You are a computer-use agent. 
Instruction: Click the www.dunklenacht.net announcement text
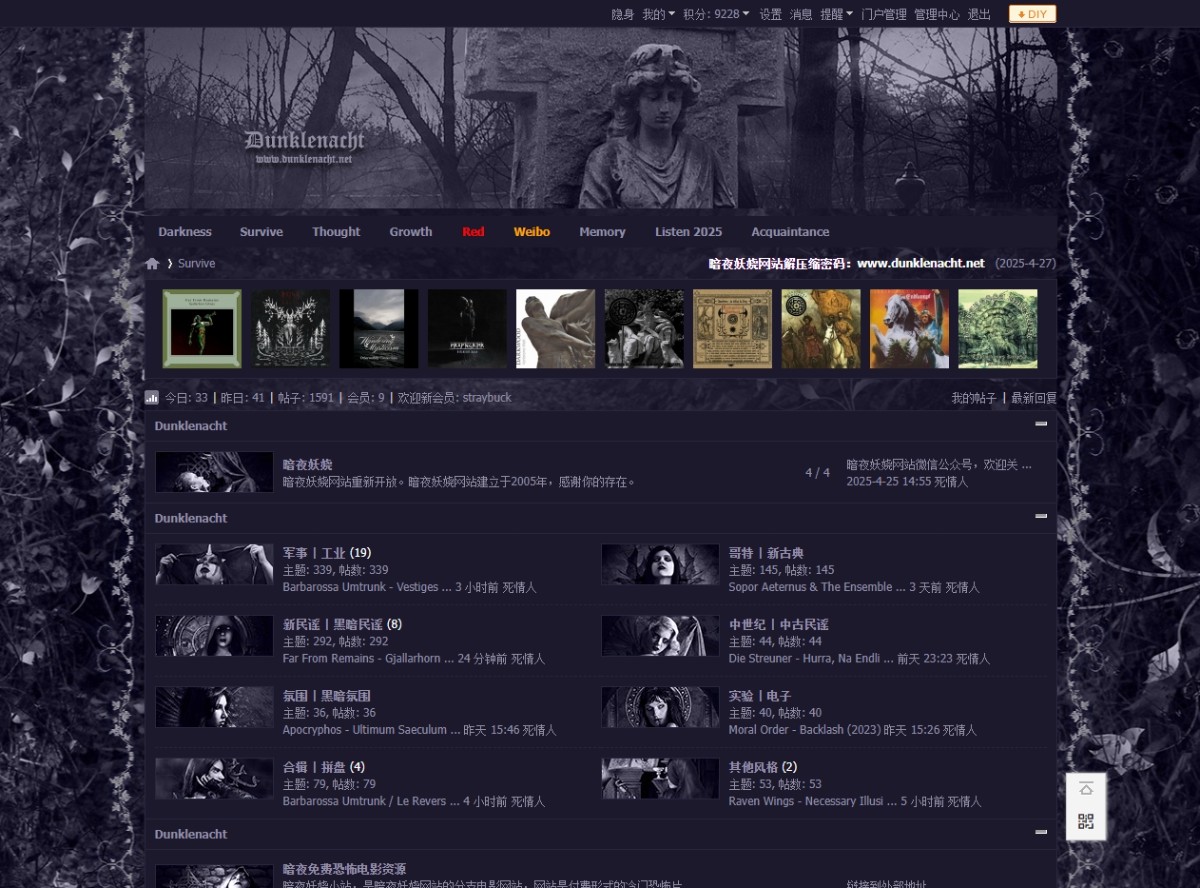[847, 264]
